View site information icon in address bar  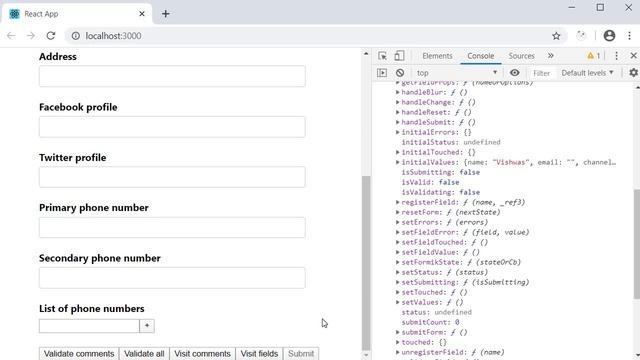pos(76,36)
